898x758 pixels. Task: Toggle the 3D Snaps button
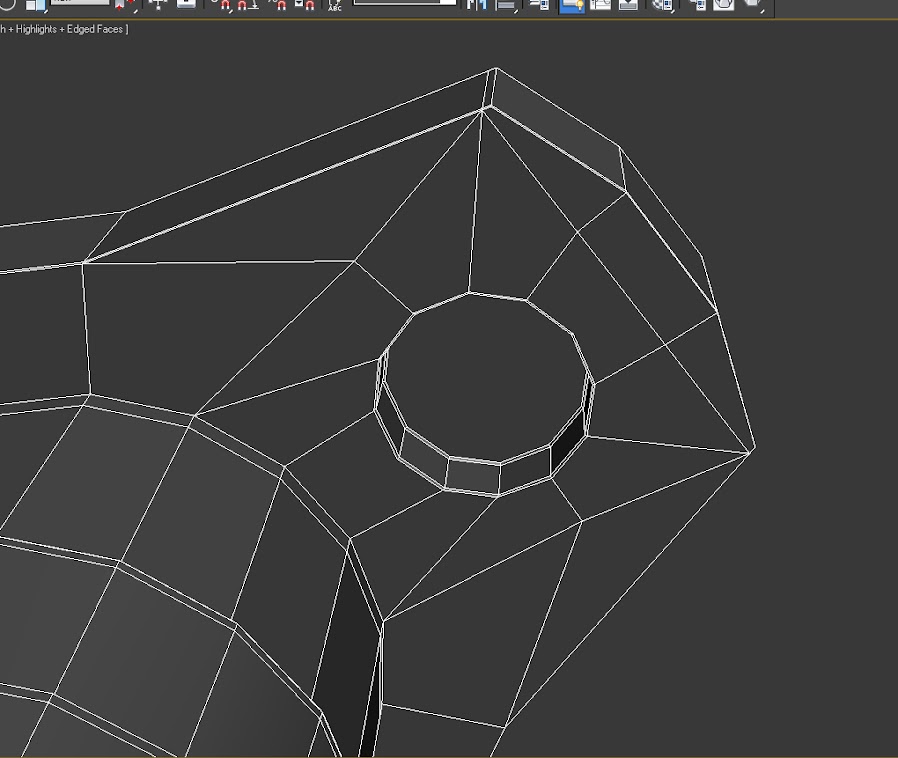[222, 5]
